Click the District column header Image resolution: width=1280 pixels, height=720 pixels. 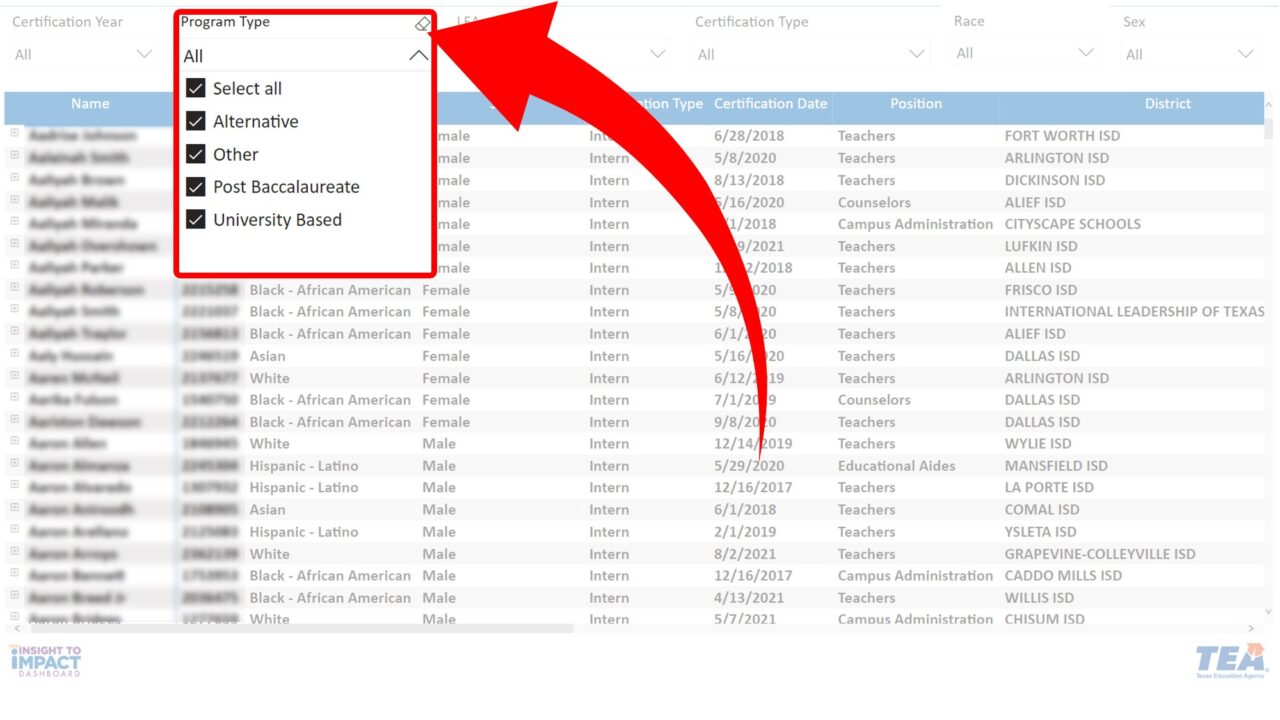[1167, 104]
